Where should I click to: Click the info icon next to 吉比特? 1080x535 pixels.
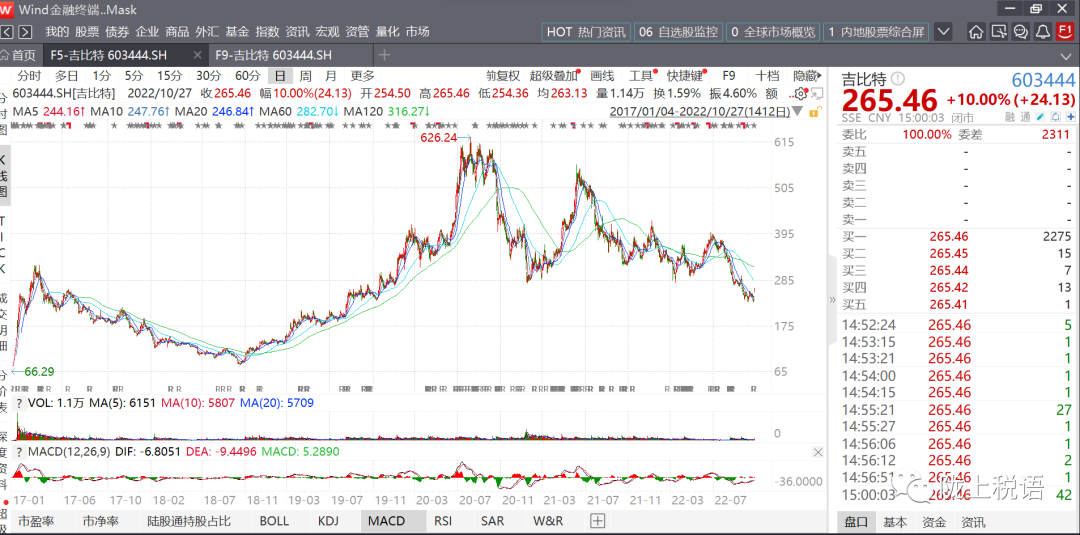click(898, 78)
